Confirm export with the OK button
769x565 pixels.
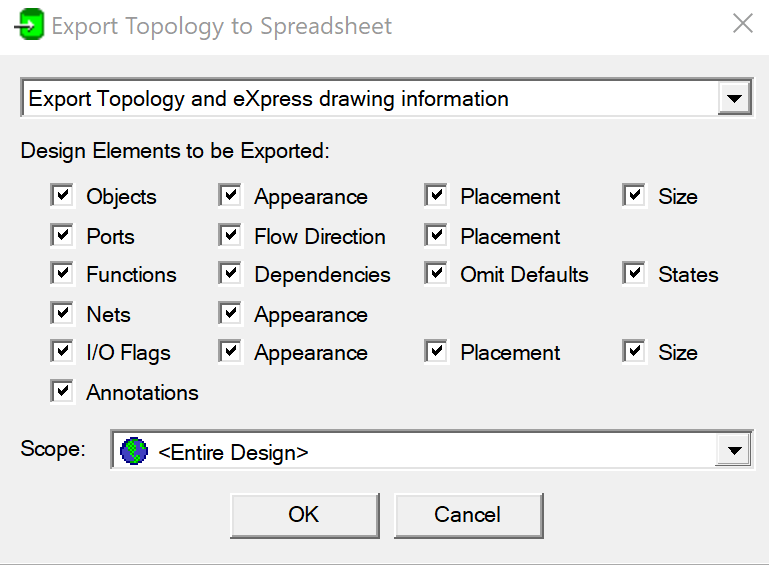click(305, 515)
